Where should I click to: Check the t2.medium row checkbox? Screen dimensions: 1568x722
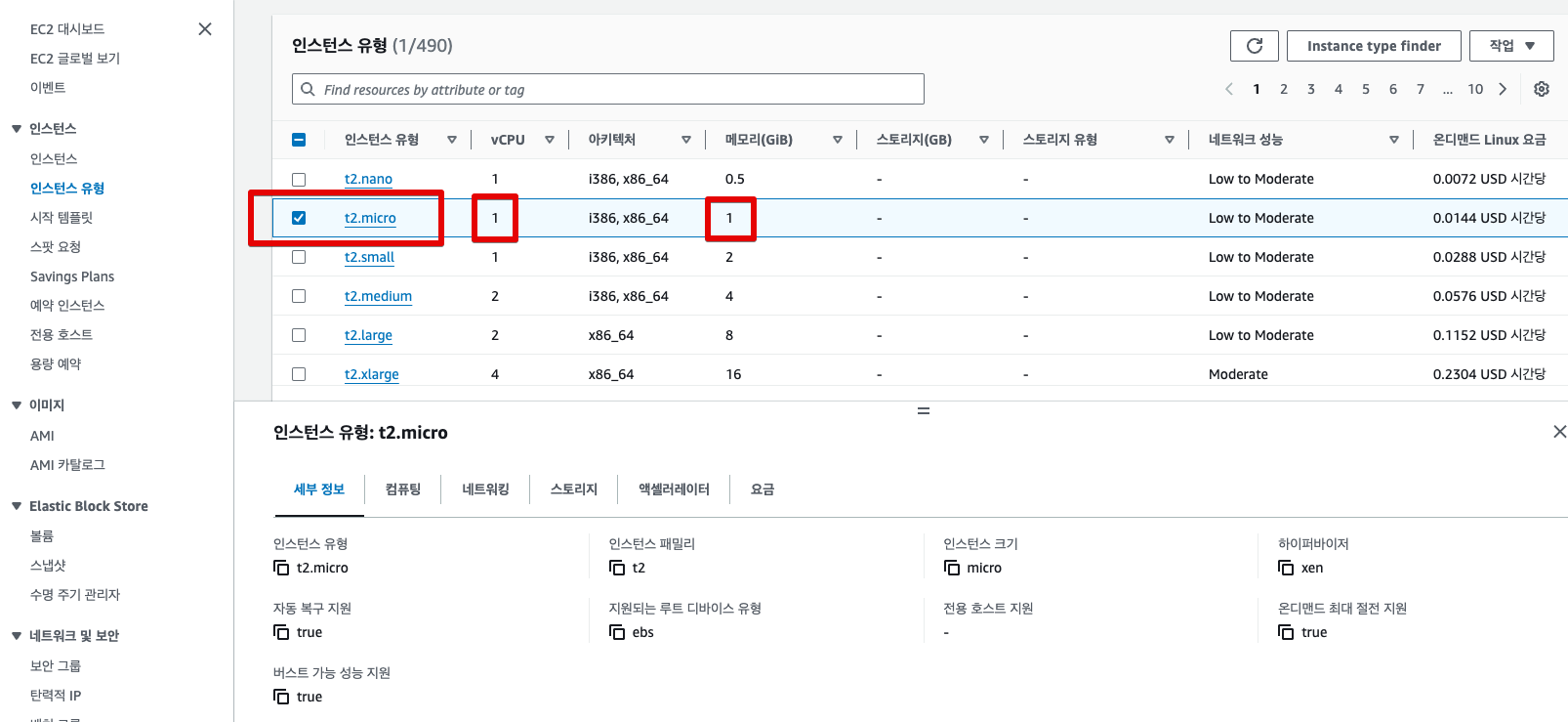299,296
